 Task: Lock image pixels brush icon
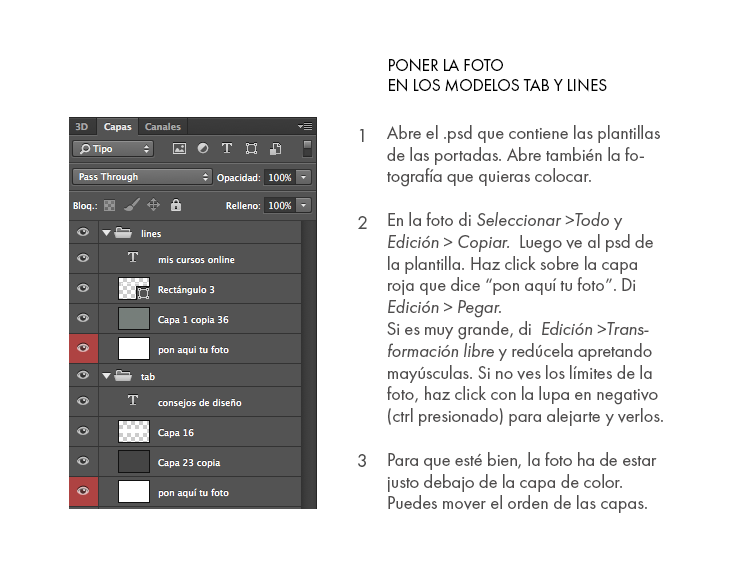pos(132,205)
